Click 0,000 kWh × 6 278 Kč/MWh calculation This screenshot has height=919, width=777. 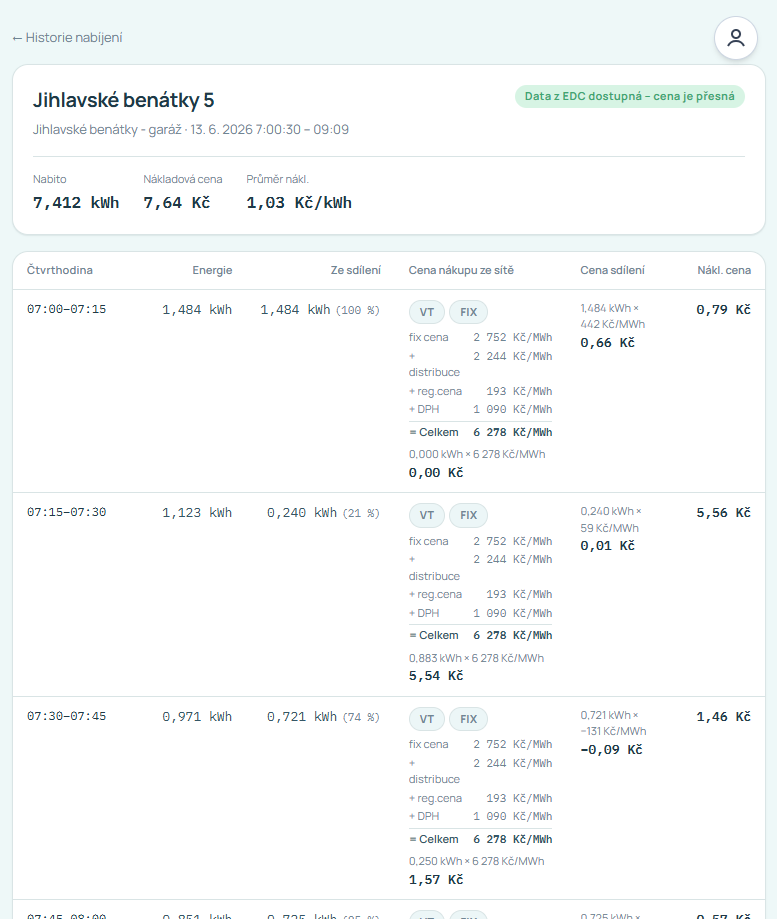pos(477,454)
